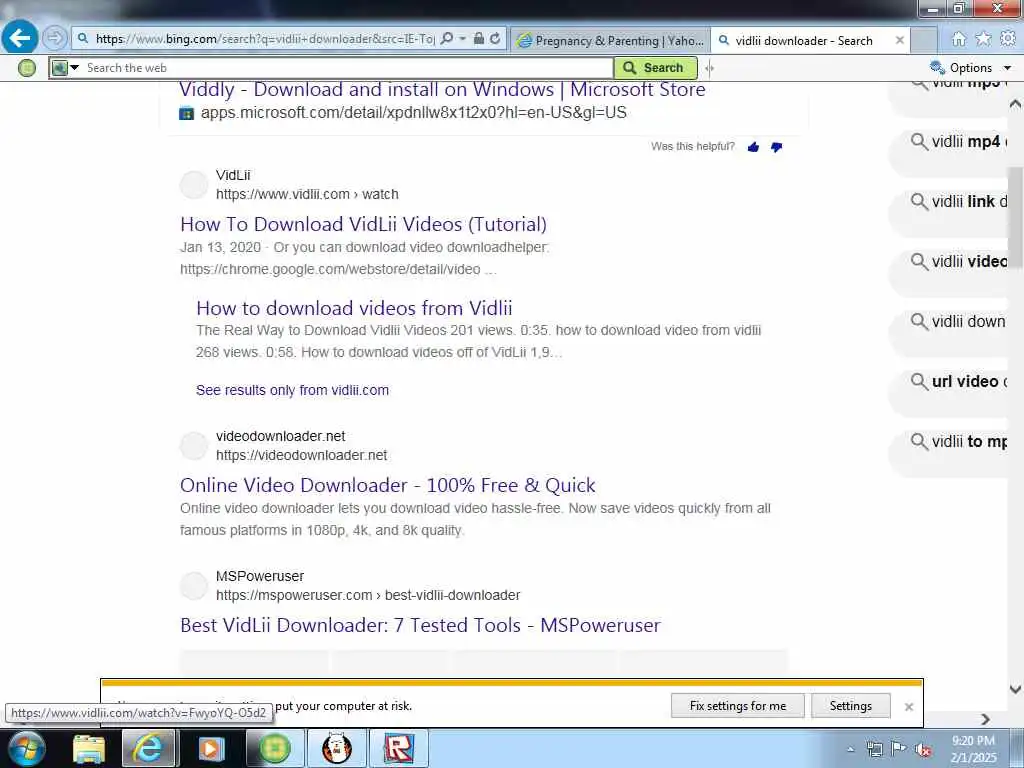Open the Windows Start button
Image resolution: width=1024 pixels, height=768 pixels.
(26, 748)
